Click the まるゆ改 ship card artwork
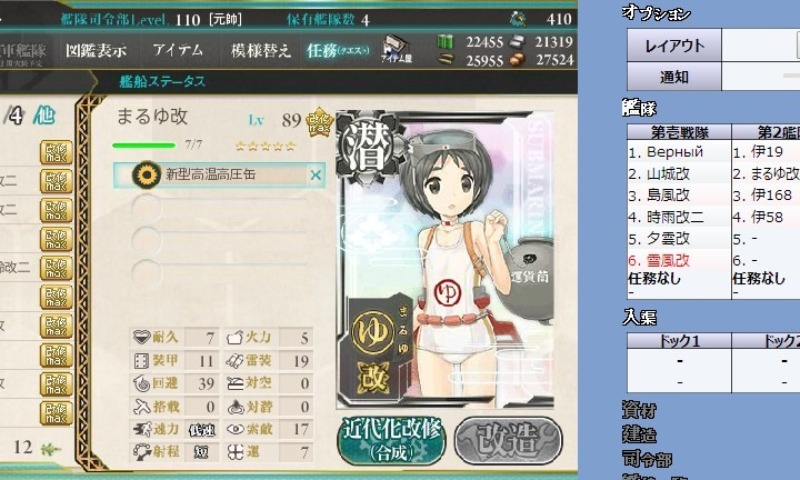 pyautogui.click(x=445, y=260)
